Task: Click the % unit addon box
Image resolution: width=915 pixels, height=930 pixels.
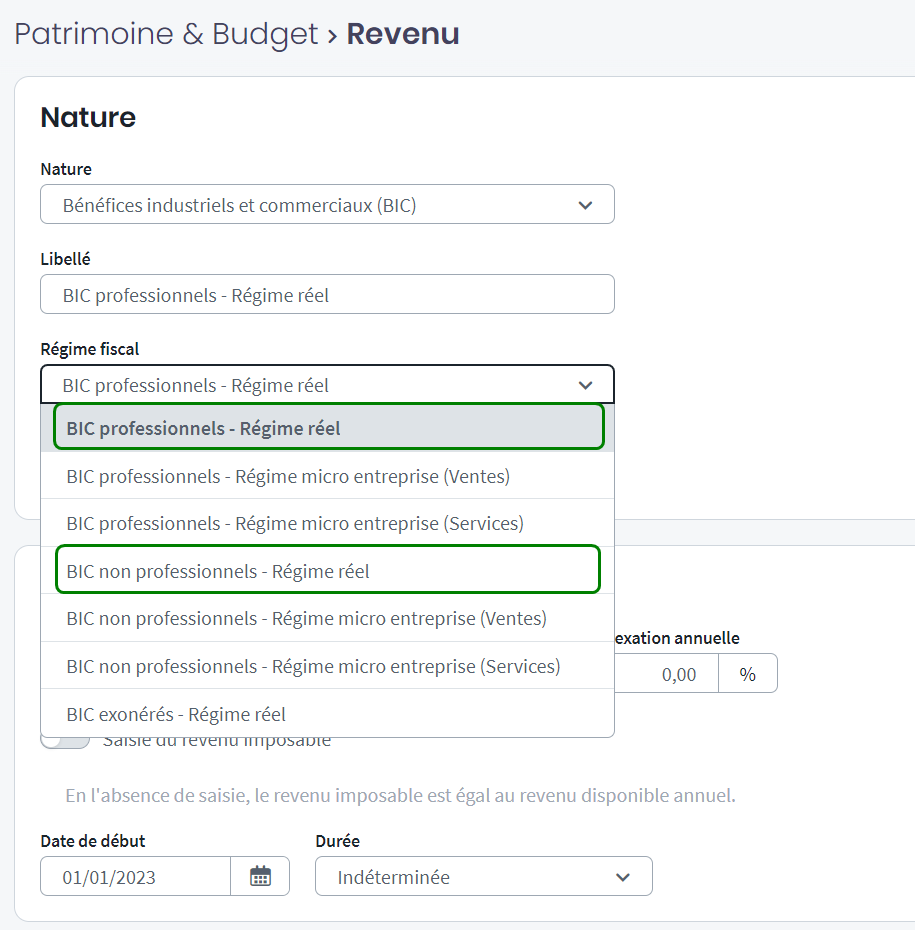Action: point(747,674)
